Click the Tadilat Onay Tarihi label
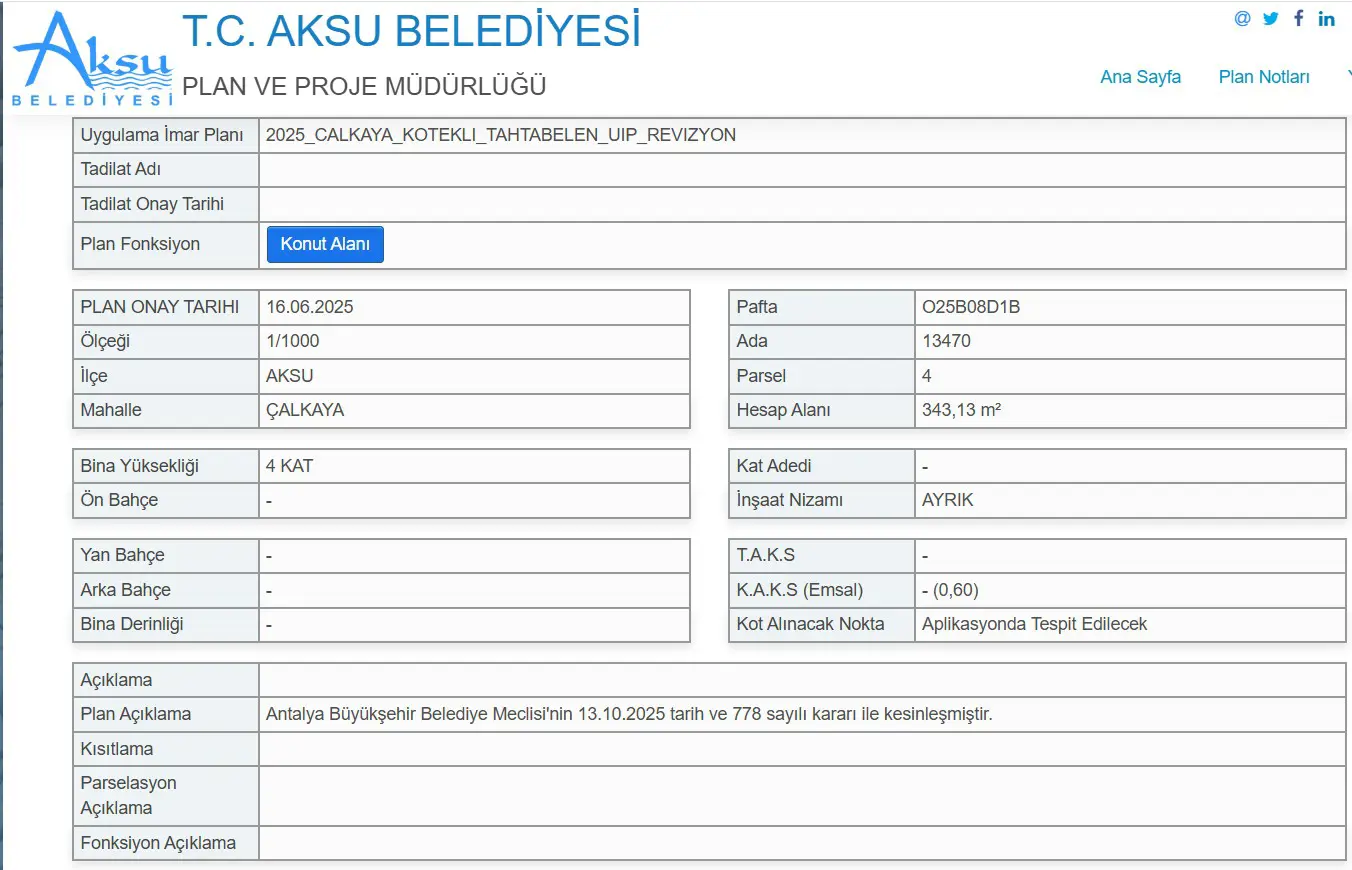Image resolution: width=1352 pixels, height=870 pixels. pos(152,204)
